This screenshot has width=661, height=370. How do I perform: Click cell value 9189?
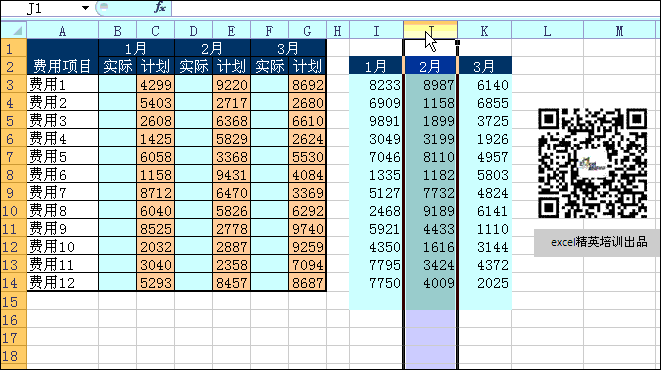[430, 211]
